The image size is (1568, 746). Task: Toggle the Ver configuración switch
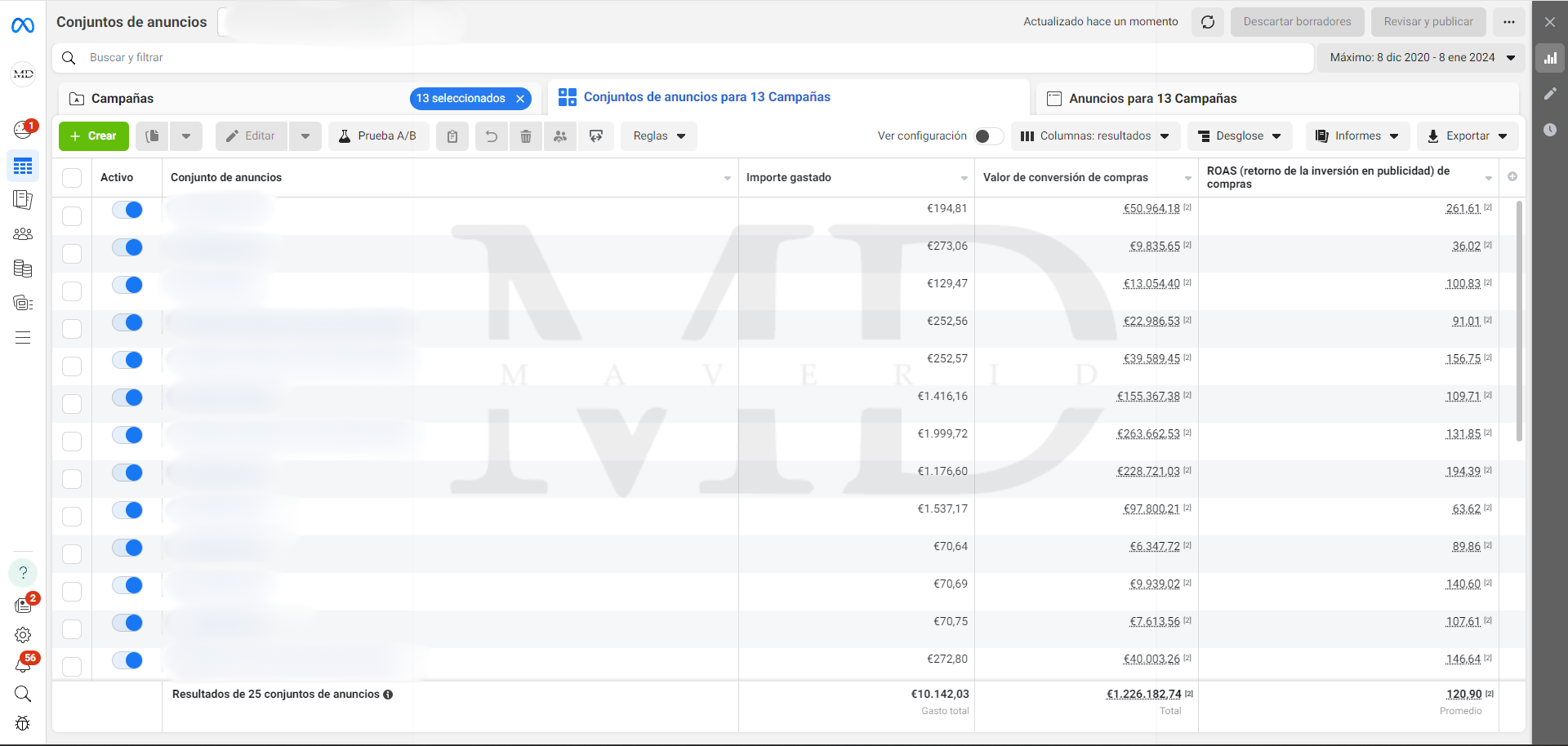988,136
